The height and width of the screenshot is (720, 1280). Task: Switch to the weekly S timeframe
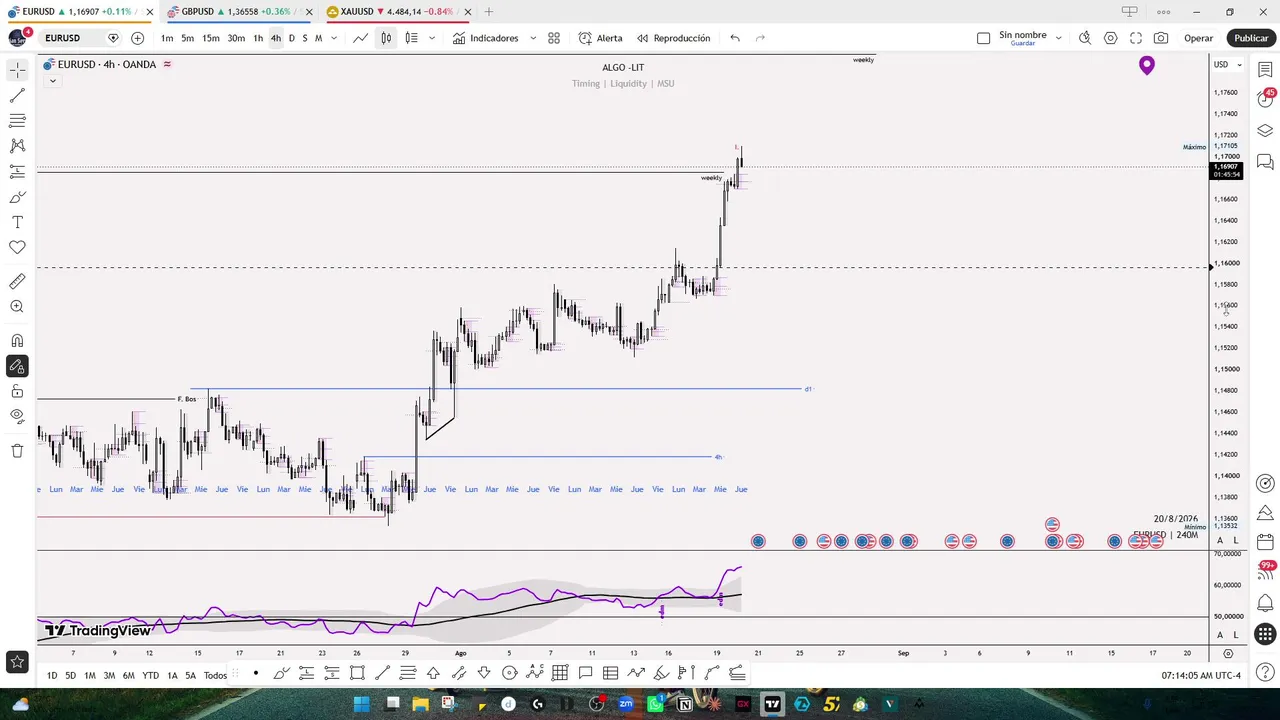tap(305, 38)
